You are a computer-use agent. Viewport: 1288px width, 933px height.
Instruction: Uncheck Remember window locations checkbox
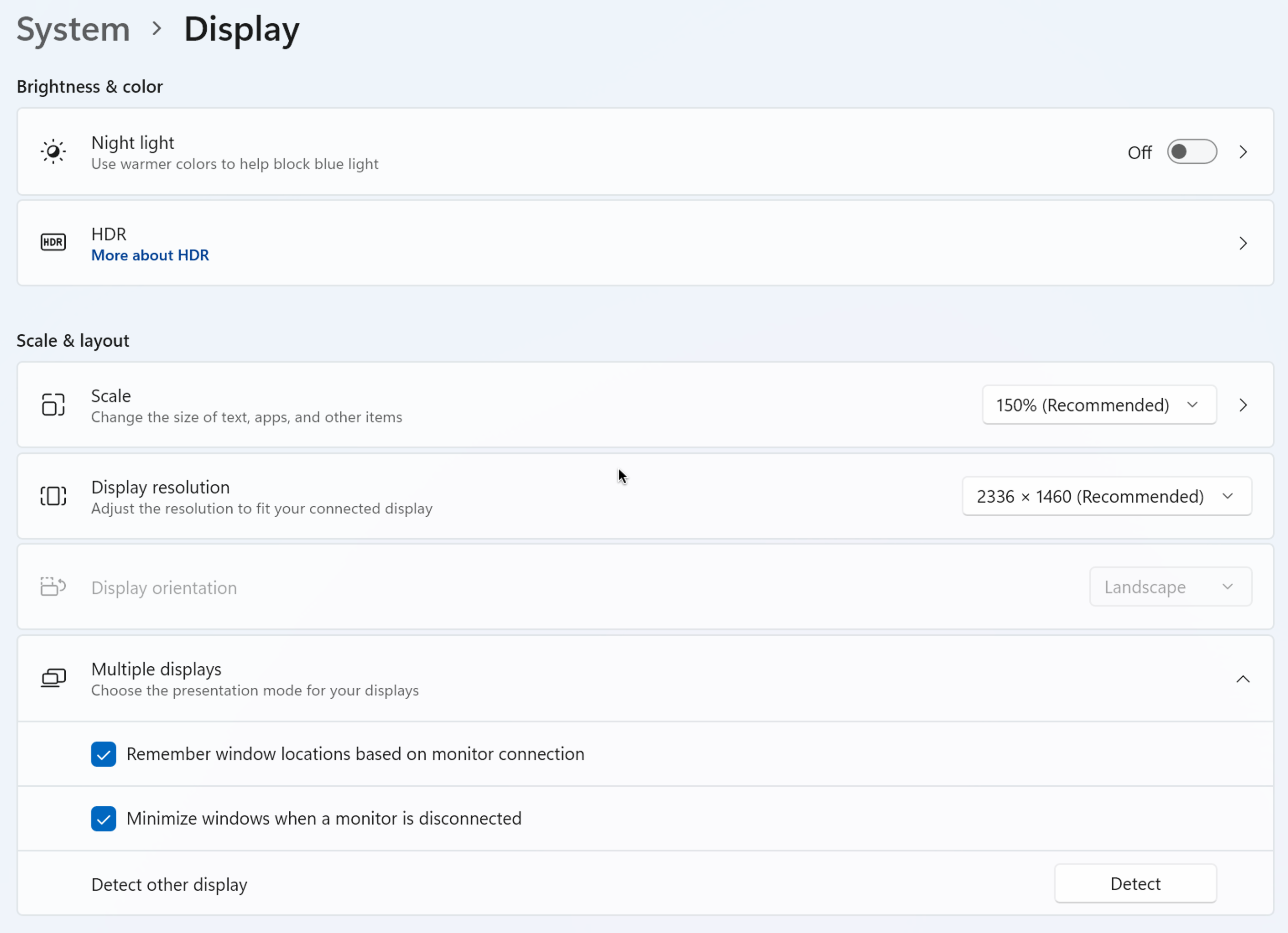pos(103,754)
